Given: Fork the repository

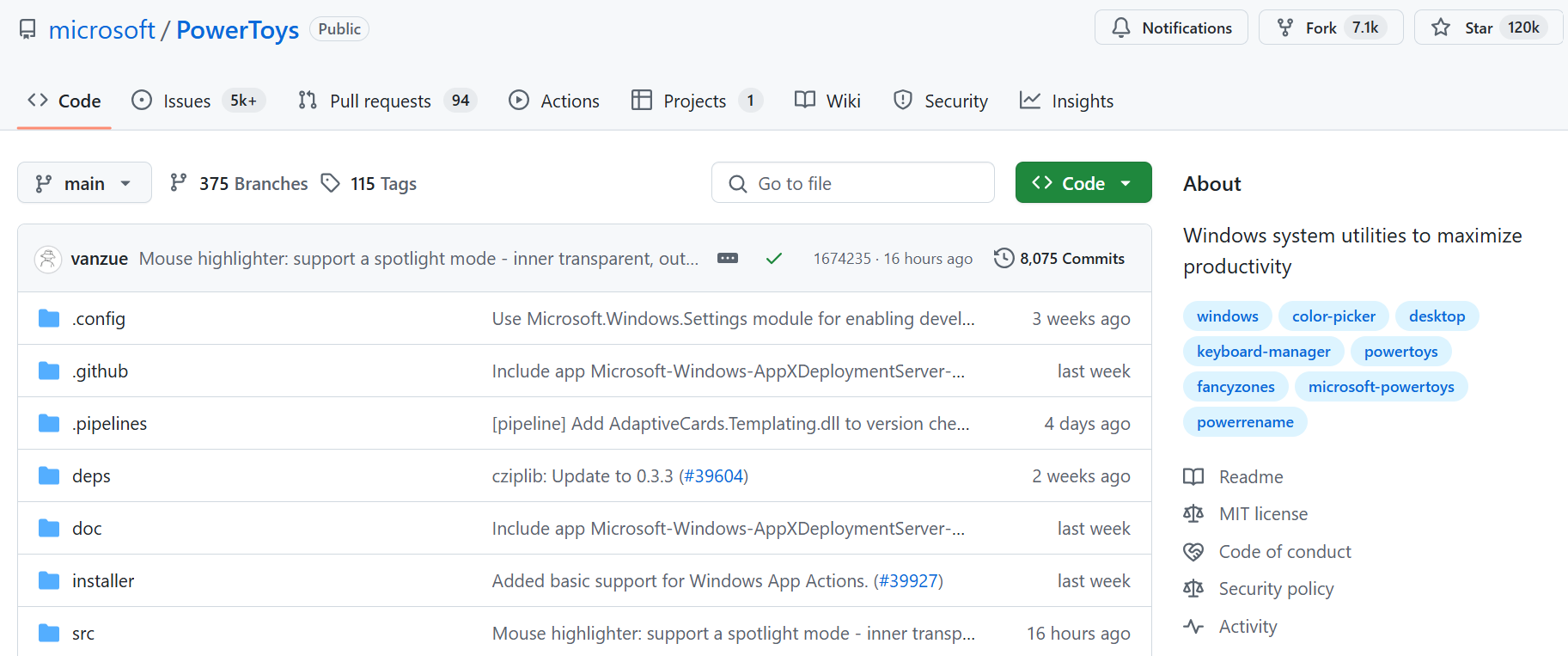Looking at the screenshot, I should [1331, 28].
